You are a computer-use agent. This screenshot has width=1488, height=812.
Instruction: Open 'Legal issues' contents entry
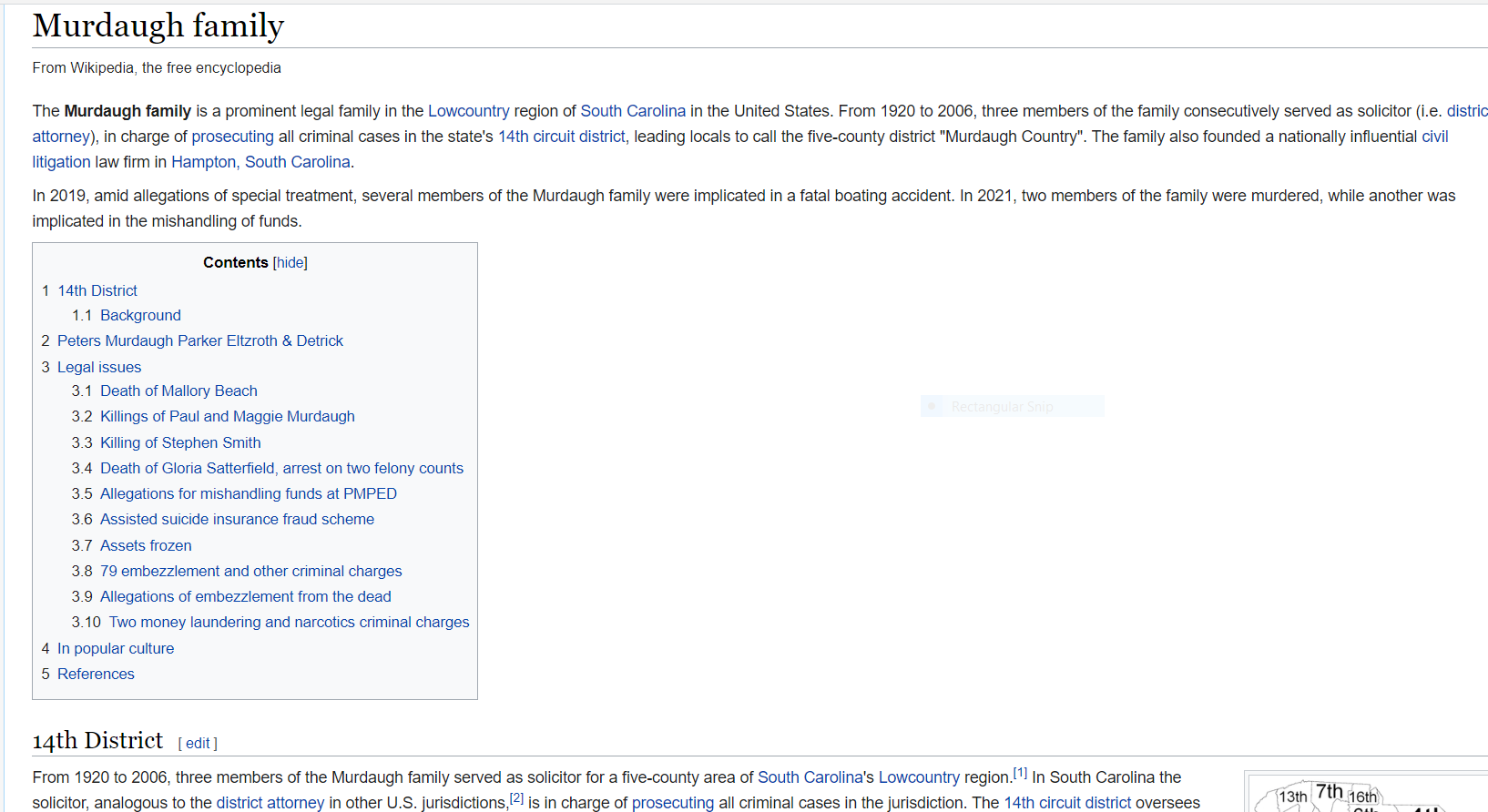pos(99,367)
